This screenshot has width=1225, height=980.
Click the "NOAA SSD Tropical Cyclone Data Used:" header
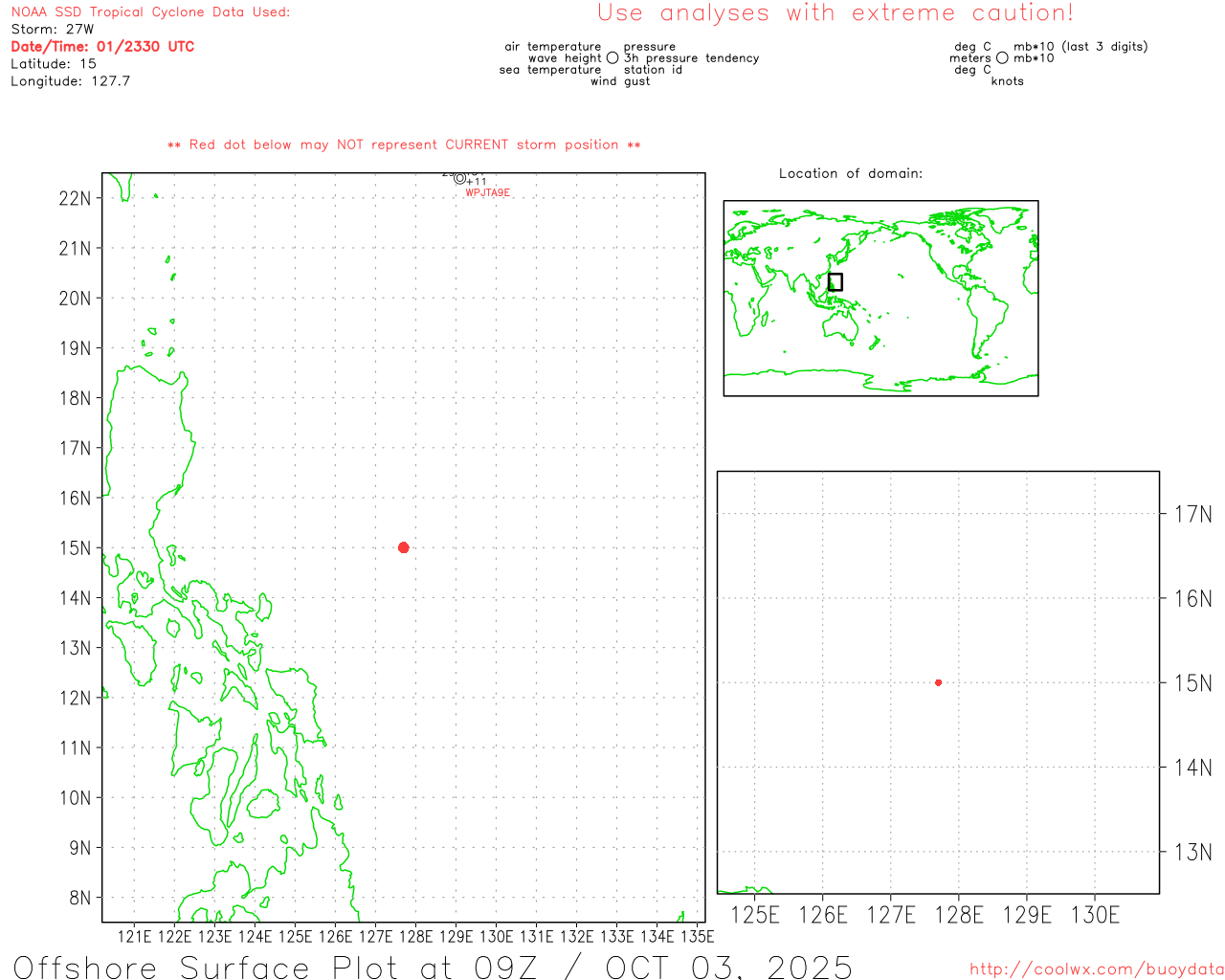pos(150,12)
